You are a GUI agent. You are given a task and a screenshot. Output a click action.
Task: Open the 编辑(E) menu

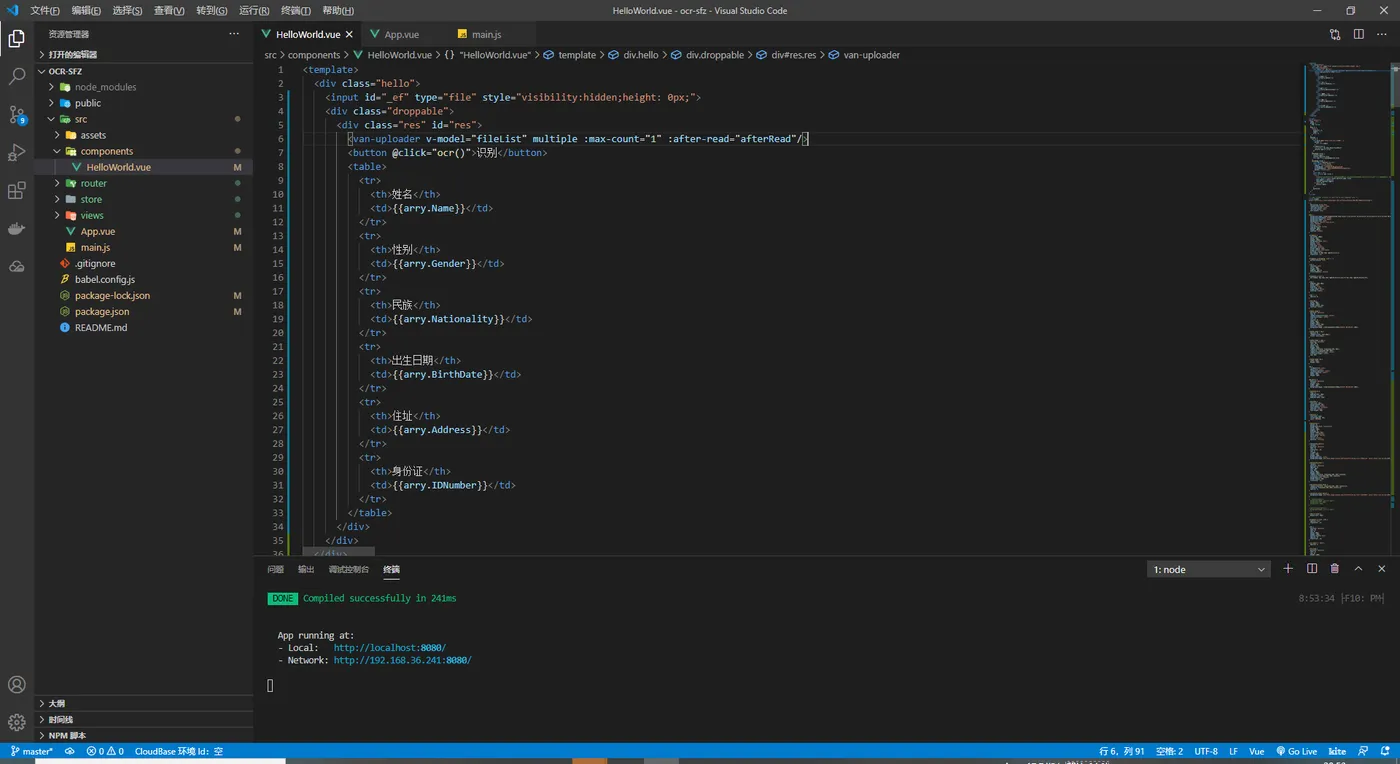[86, 10]
